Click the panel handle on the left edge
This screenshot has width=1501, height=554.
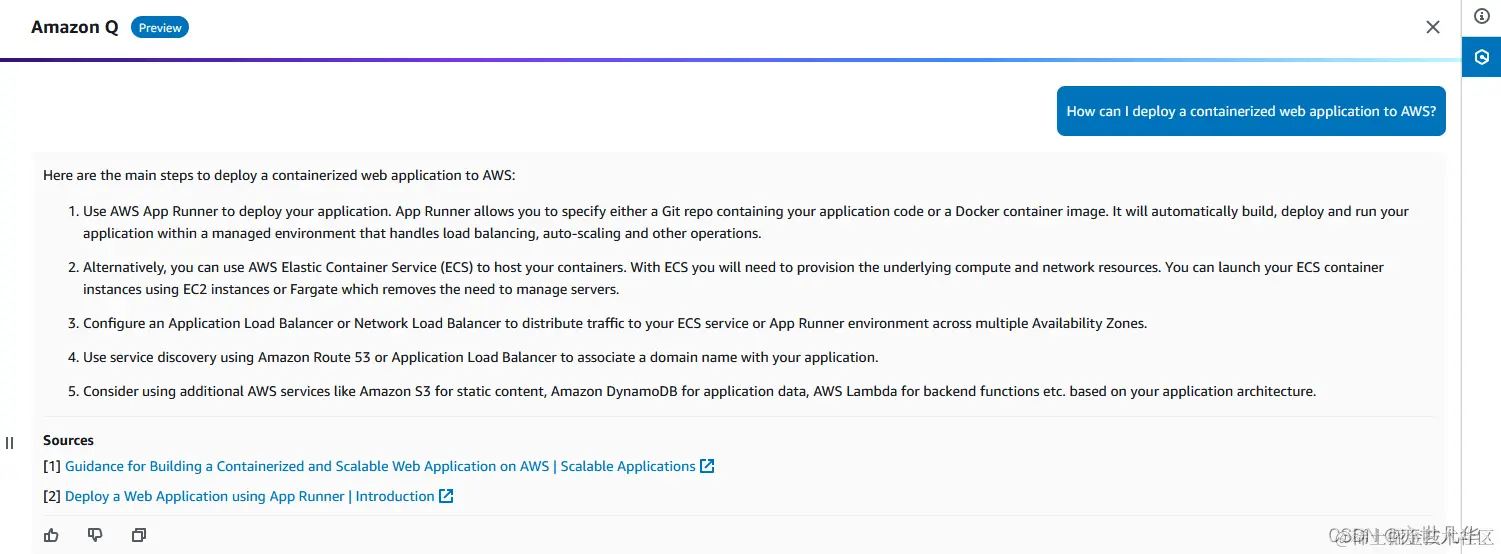click(x=9, y=442)
